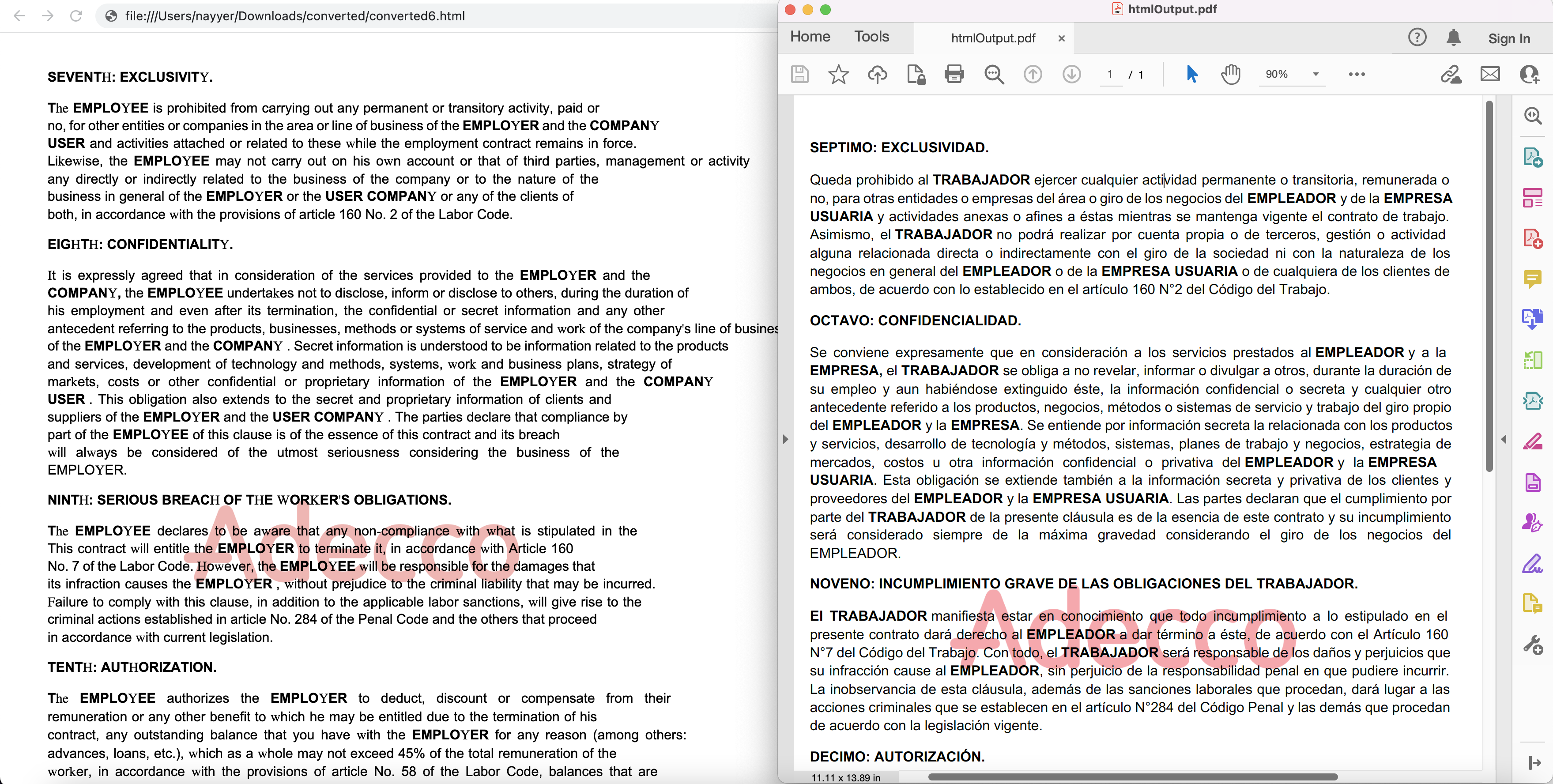The width and height of the screenshot is (1553, 784).
Task: Go to next page arrow
Action: point(1071,74)
